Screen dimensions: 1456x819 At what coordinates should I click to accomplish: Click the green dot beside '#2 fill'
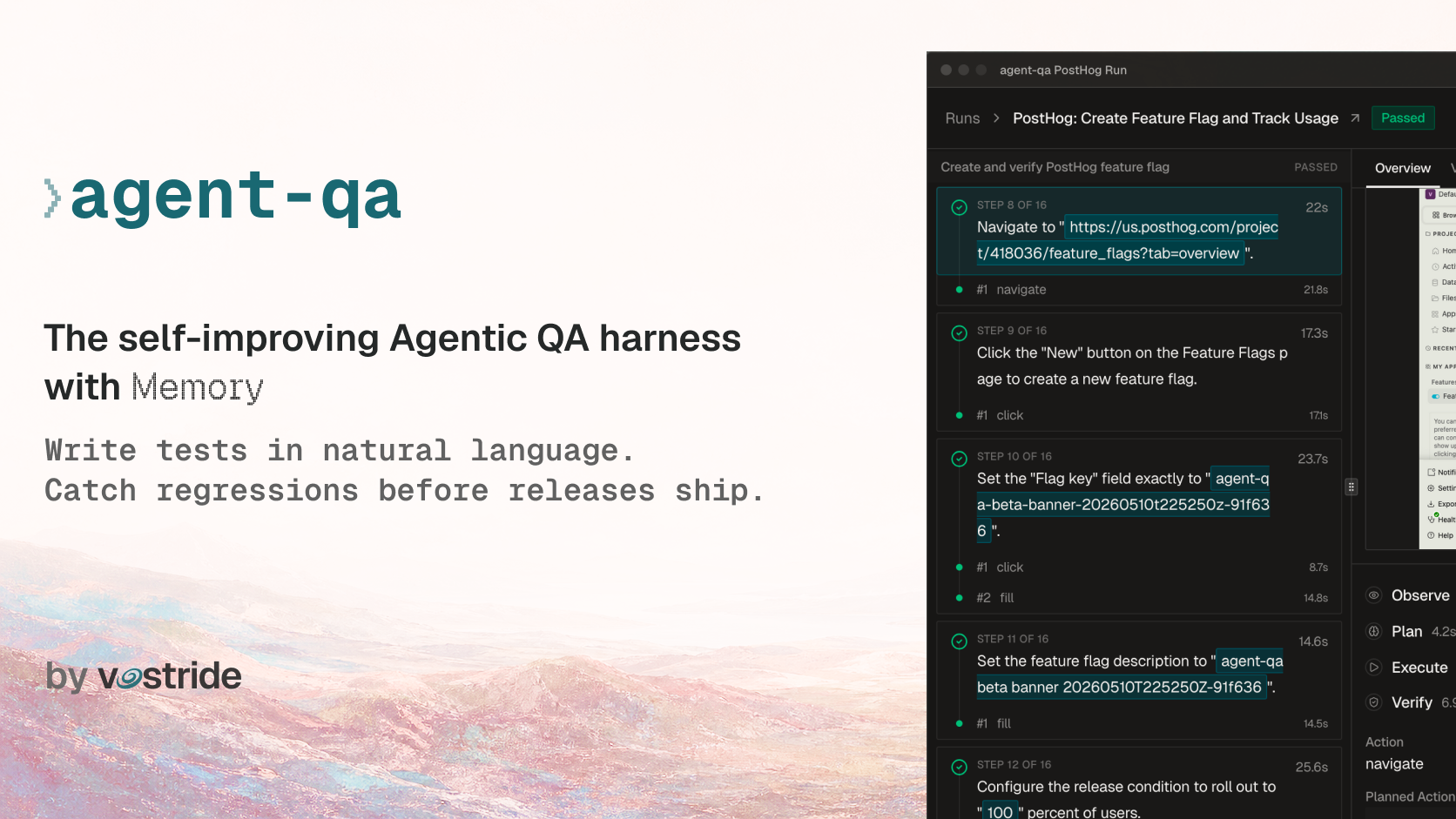pyautogui.click(x=959, y=598)
